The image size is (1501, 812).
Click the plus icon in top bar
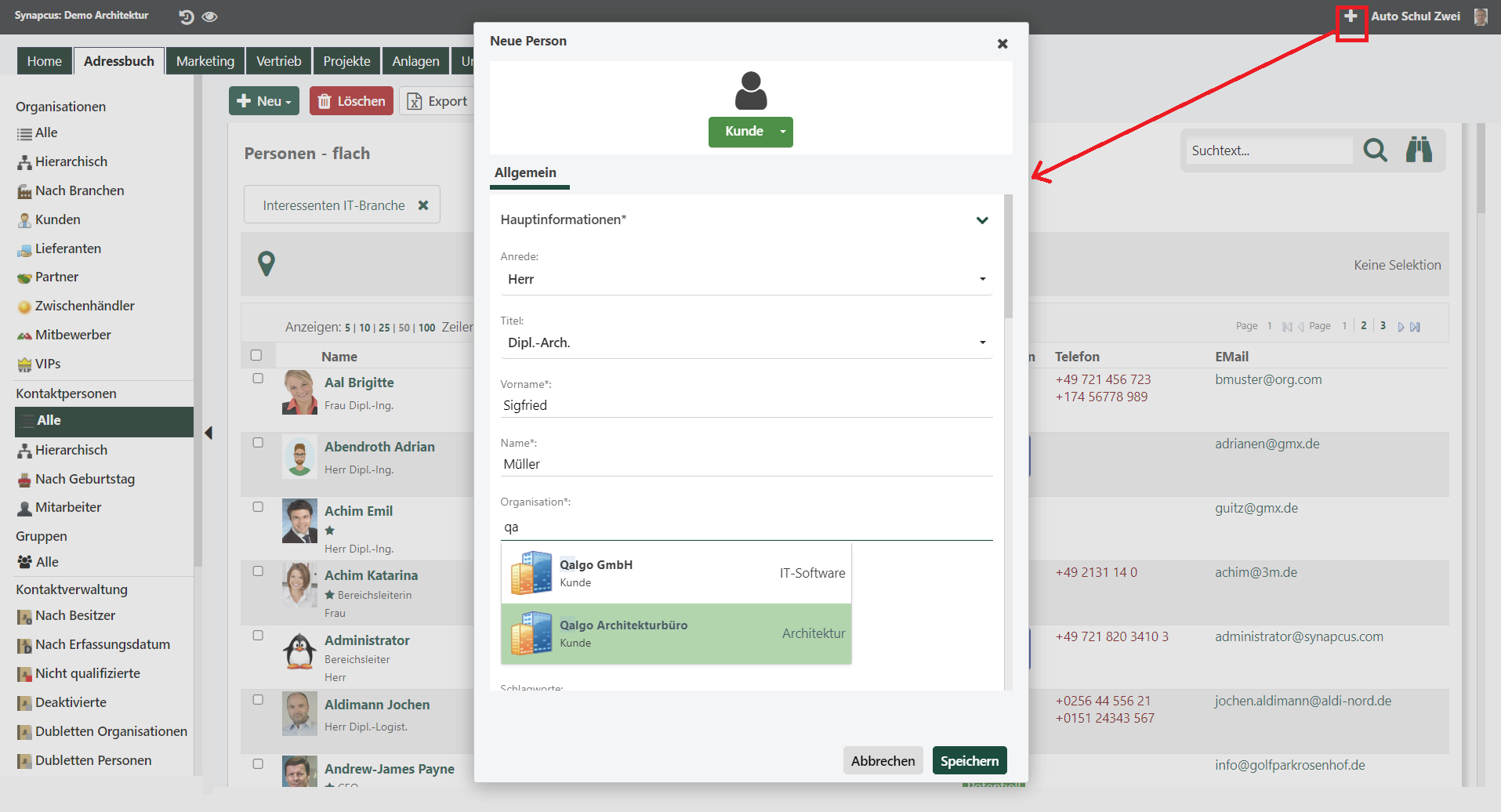pos(1351,16)
